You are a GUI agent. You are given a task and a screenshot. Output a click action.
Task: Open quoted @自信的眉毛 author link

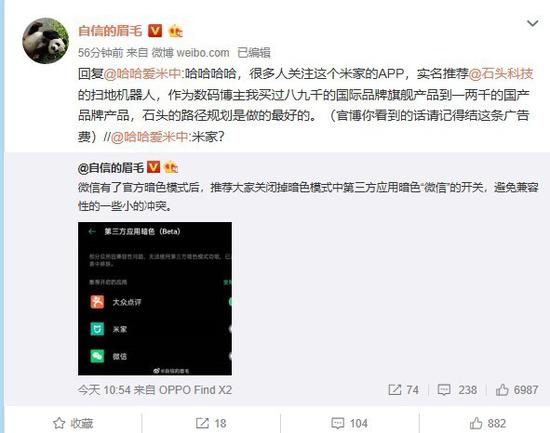point(111,168)
